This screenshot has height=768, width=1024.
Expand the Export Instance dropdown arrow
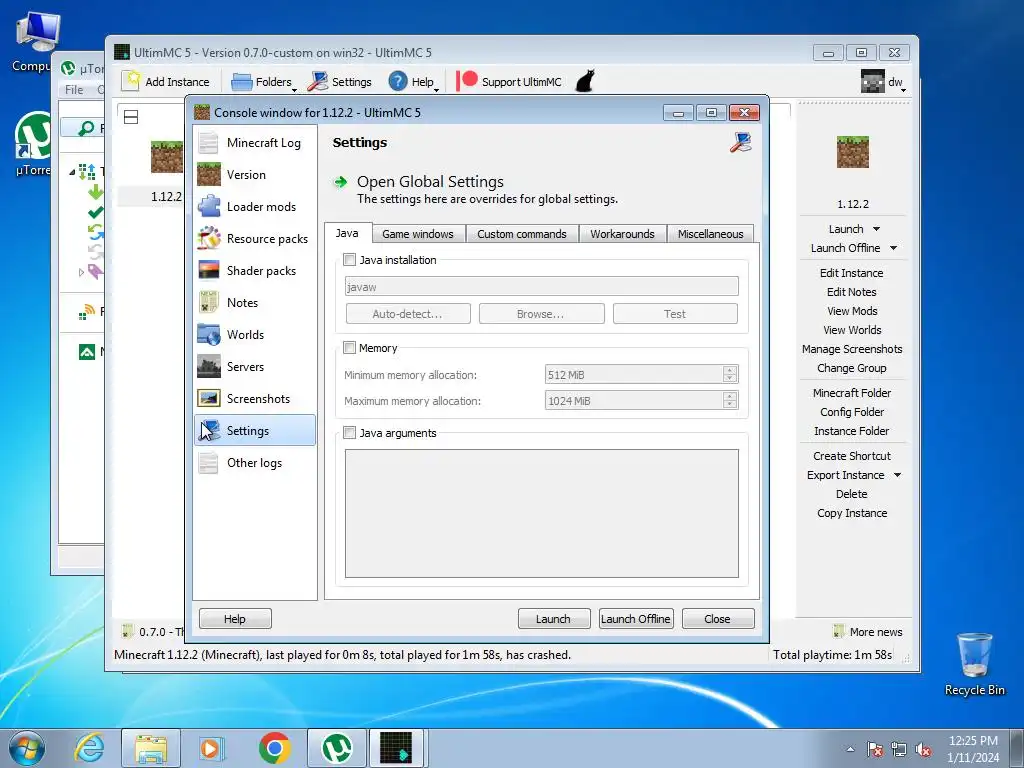pyautogui.click(x=897, y=475)
